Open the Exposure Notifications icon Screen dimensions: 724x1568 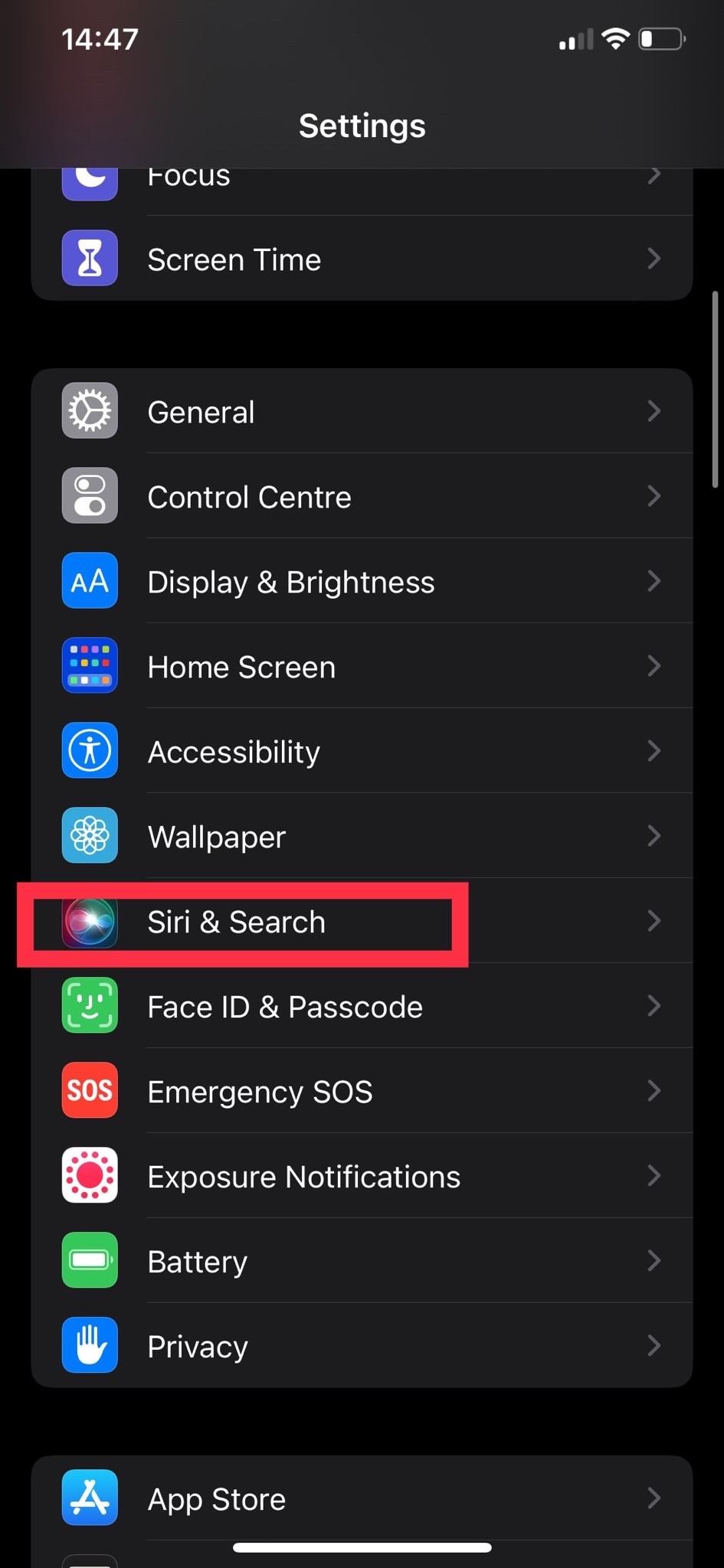point(90,1175)
